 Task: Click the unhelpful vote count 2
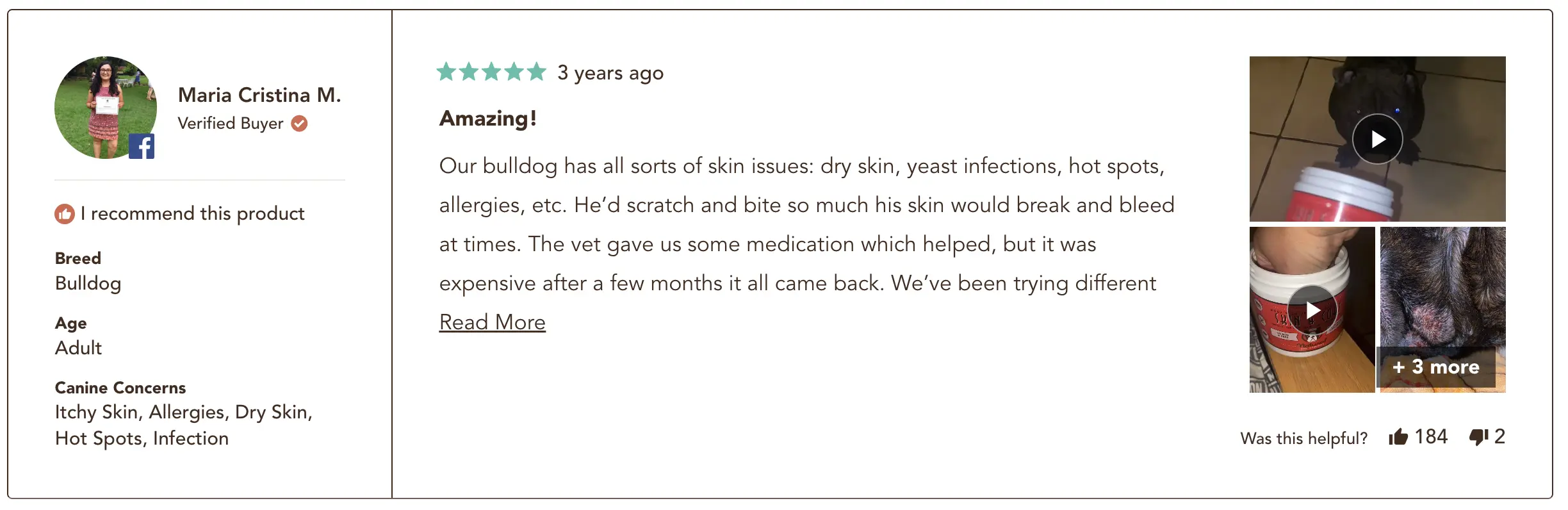[1499, 437]
